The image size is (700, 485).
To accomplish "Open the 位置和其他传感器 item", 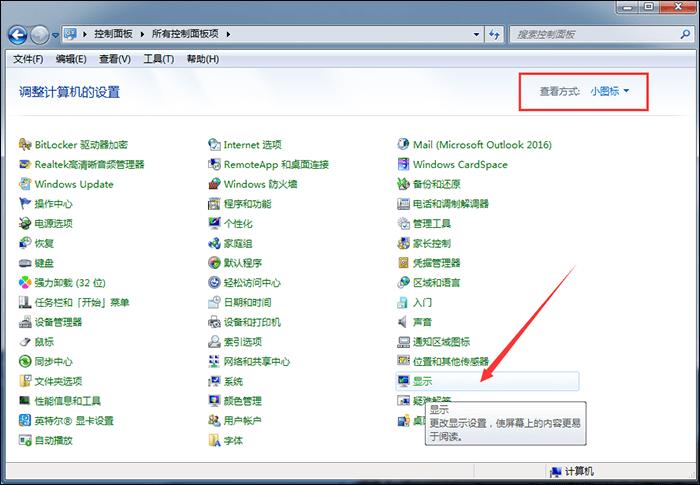I will [x=450, y=362].
